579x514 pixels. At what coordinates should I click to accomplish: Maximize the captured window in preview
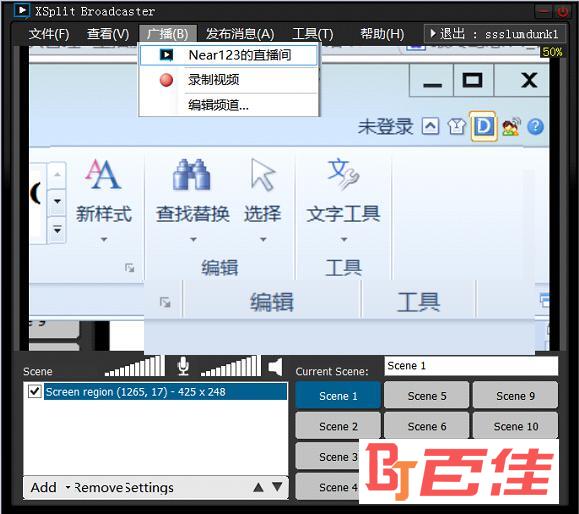[x=473, y=80]
